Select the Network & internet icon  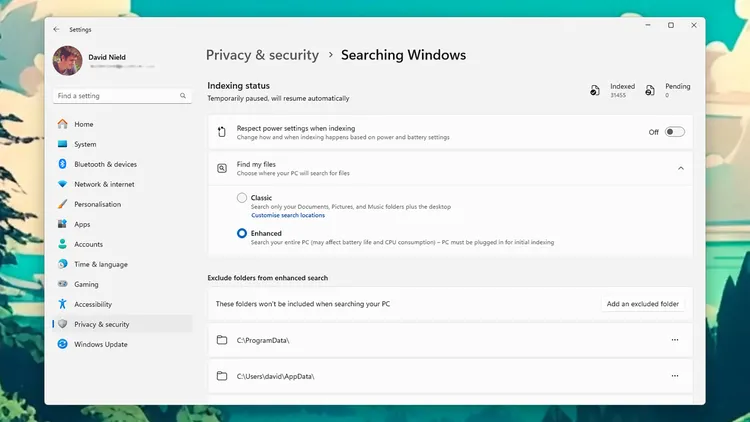[63, 184]
